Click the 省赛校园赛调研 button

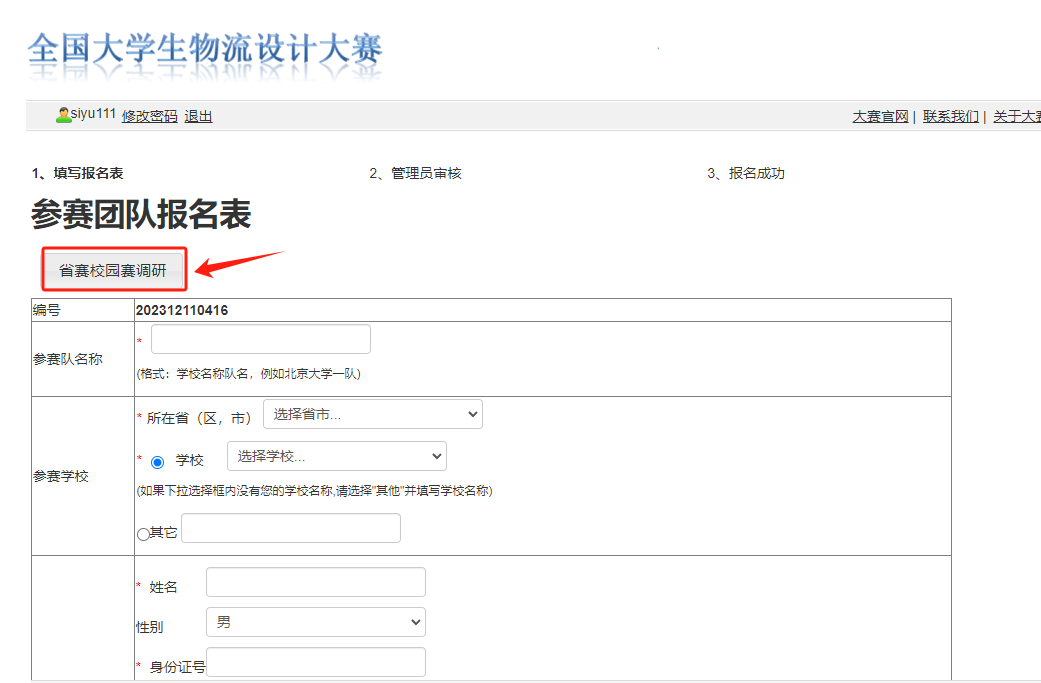[x=113, y=268]
